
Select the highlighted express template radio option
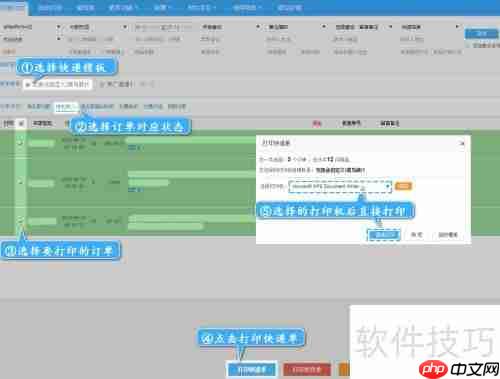57,84
